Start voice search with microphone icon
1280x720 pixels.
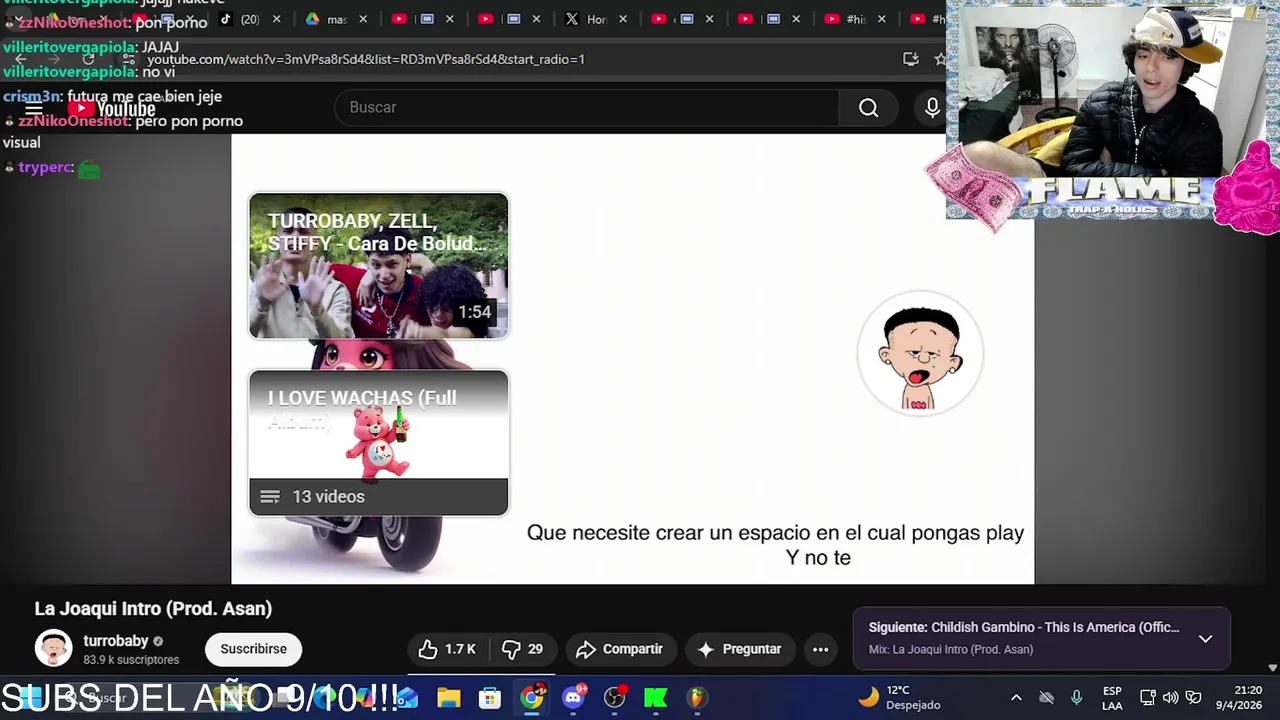(x=932, y=108)
